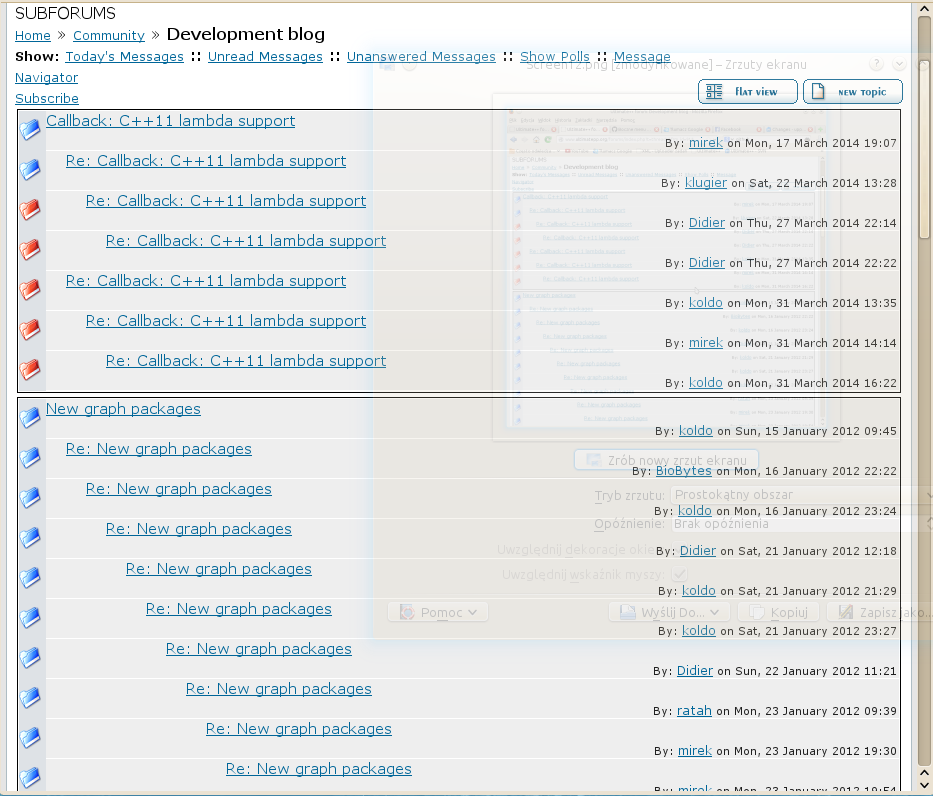Open the 'Tryb zrzutu' dropdown

(801, 495)
